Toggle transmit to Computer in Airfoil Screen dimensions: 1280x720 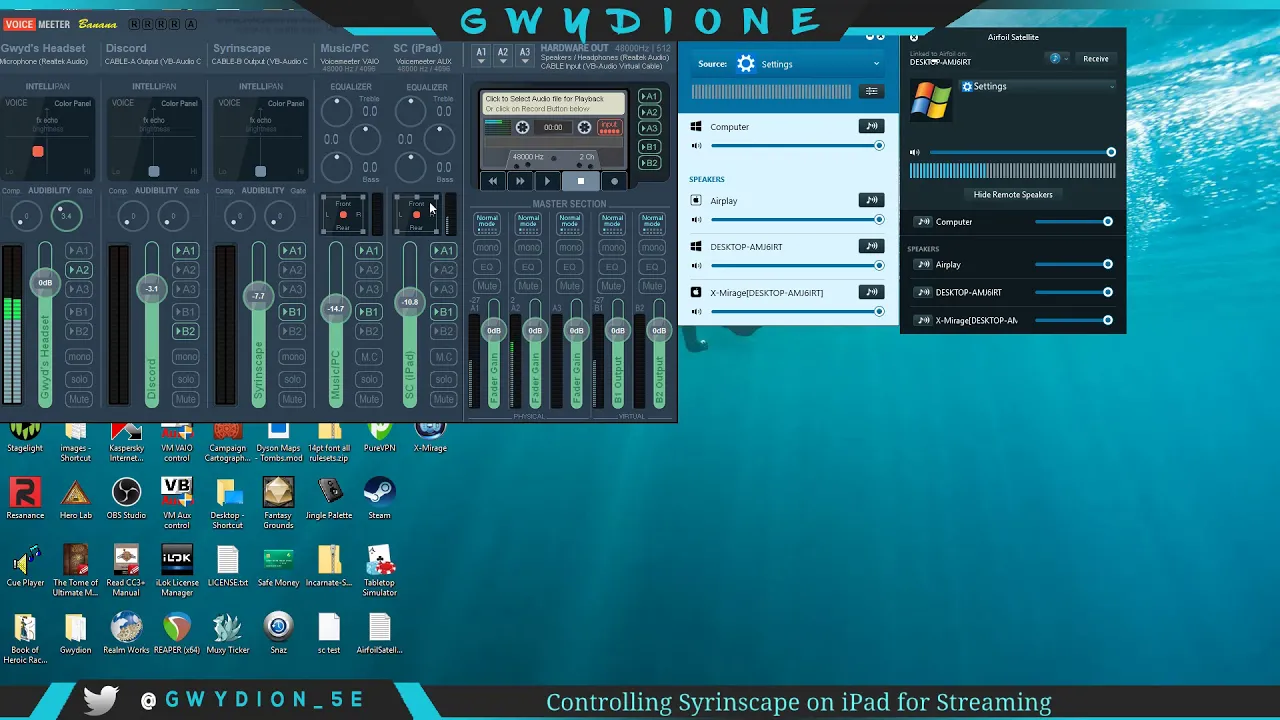point(871,126)
